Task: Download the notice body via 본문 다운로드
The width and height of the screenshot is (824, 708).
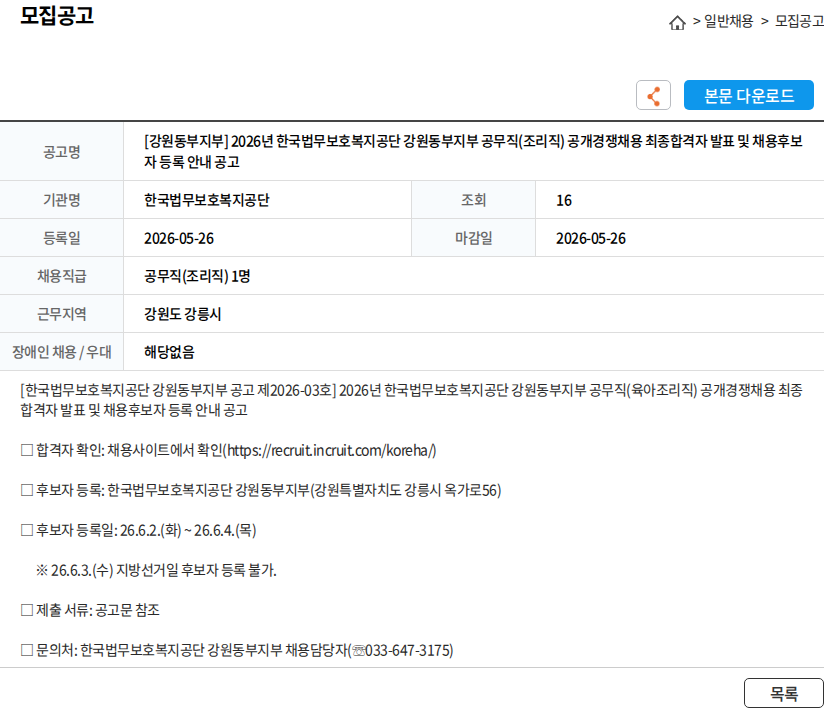Action: click(748, 95)
